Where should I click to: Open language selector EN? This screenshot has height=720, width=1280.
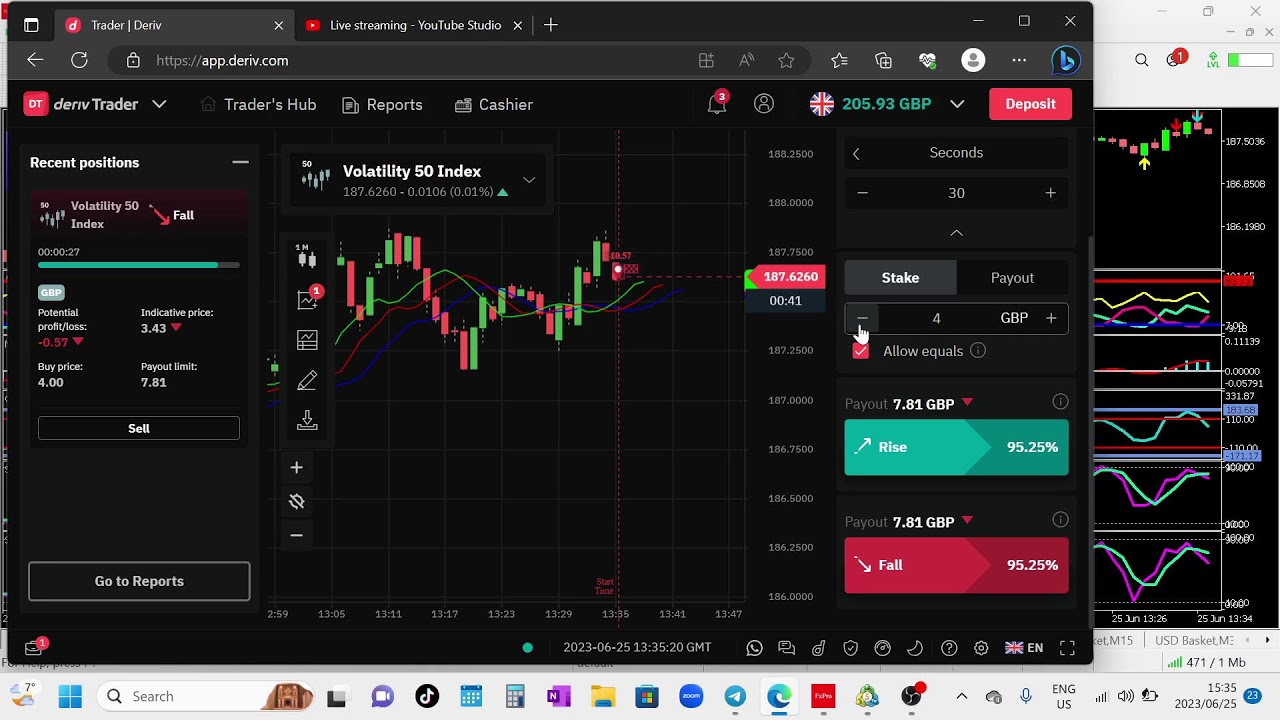tap(1024, 648)
